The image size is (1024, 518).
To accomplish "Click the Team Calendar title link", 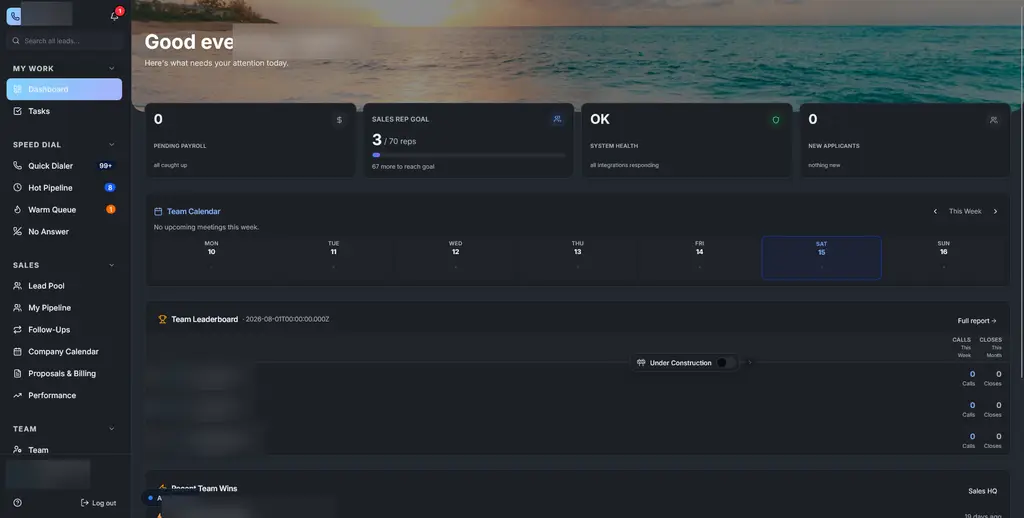I will tap(193, 212).
